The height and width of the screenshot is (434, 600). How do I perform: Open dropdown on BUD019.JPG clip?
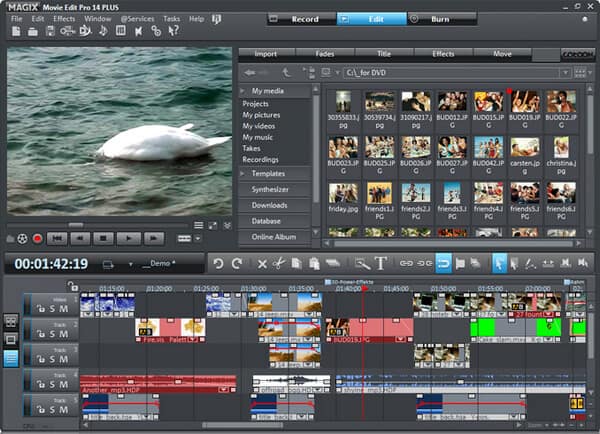(x=400, y=339)
